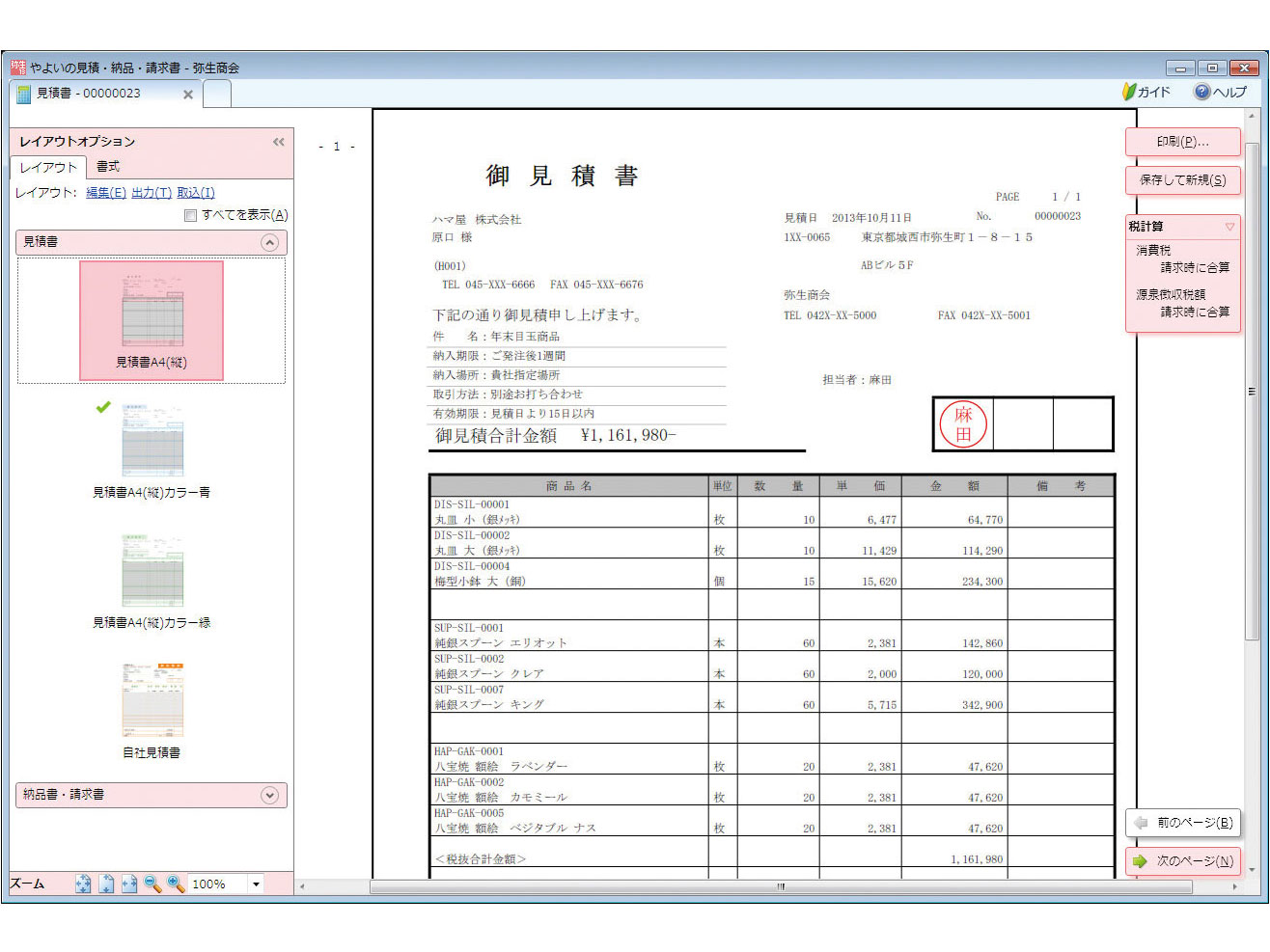Image resolution: width=1270 pixels, height=952 pixels.
Task: Click the amount 342,900 cell
Action: [982, 705]
